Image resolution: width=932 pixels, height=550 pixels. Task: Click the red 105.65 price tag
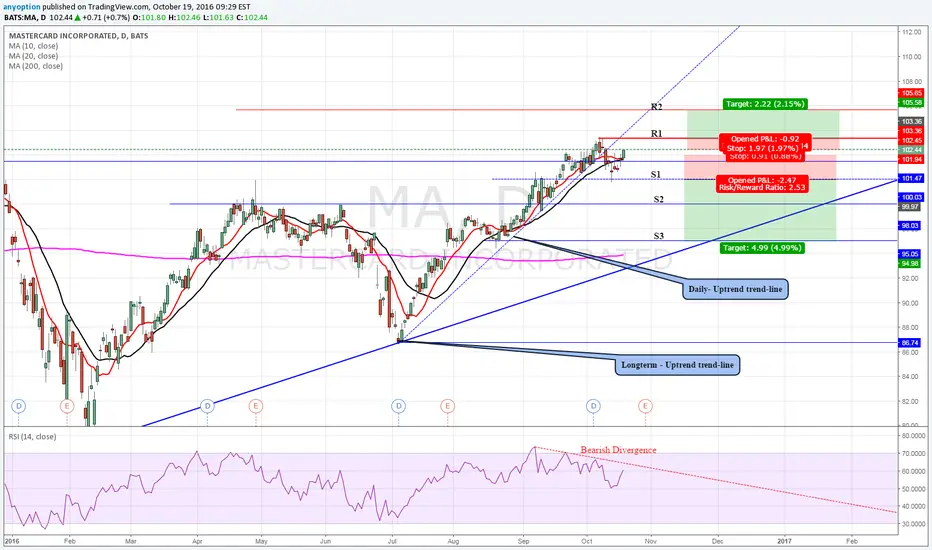(911, 93)
